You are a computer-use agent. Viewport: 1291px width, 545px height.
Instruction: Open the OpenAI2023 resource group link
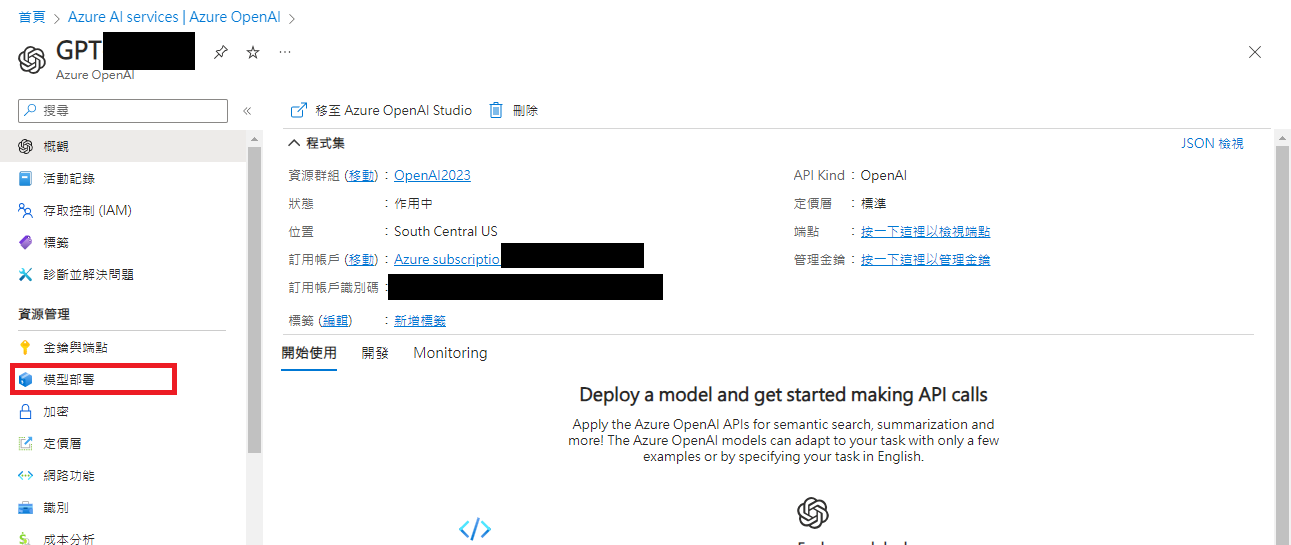432,175
